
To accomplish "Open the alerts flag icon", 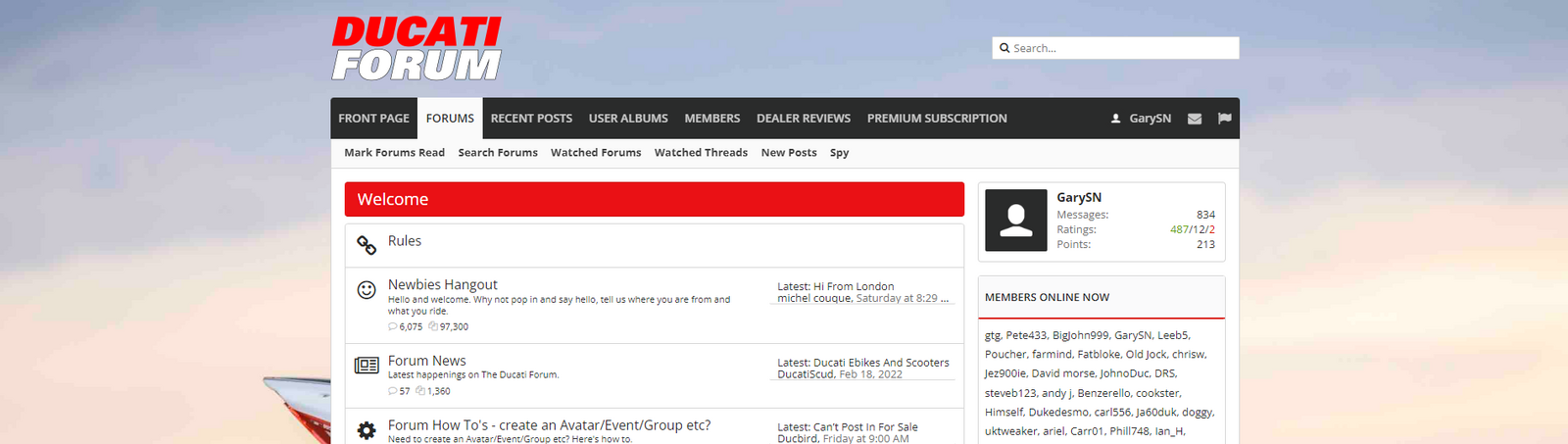I will (x=1224, y=119).
